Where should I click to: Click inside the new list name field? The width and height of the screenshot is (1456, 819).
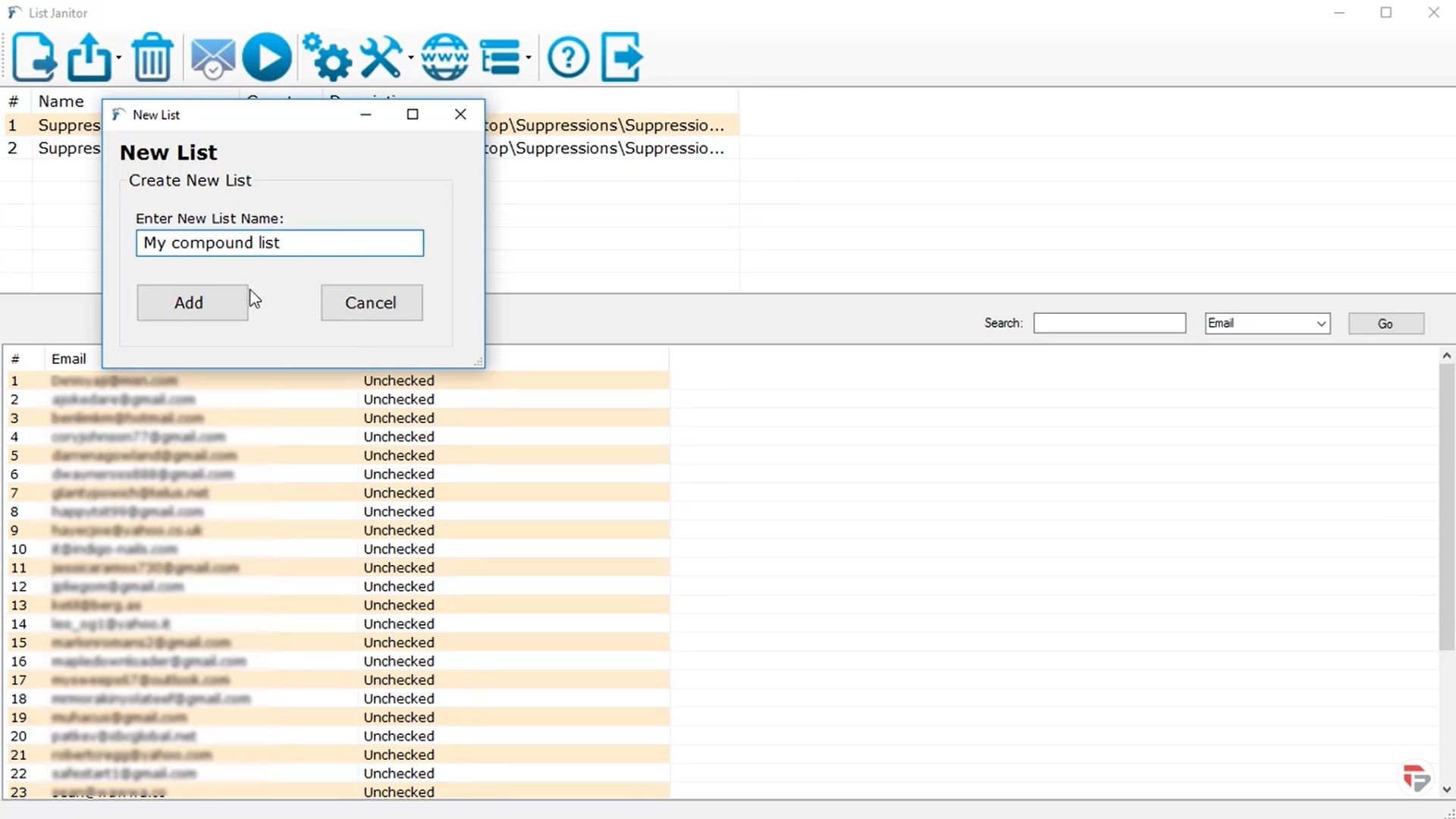pos(279,243)
